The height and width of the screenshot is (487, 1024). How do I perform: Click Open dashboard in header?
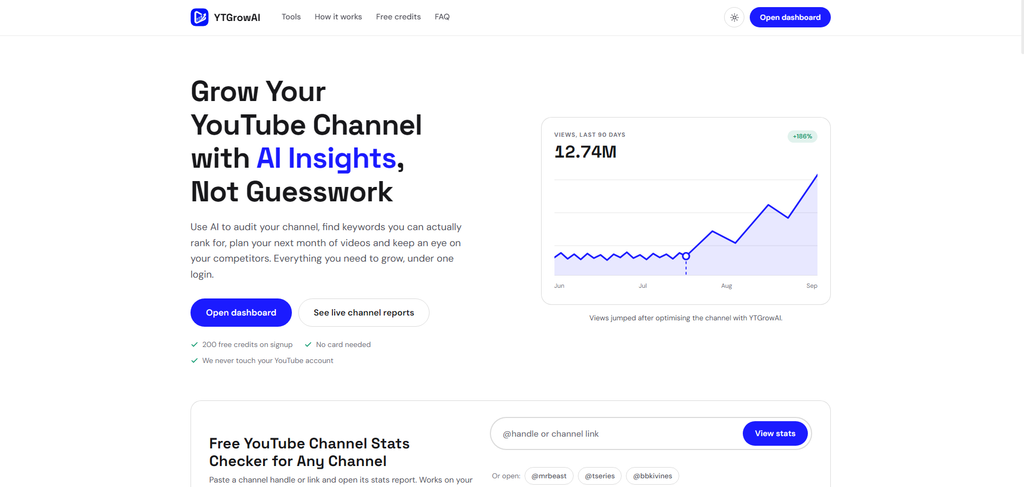pos(790,18)
